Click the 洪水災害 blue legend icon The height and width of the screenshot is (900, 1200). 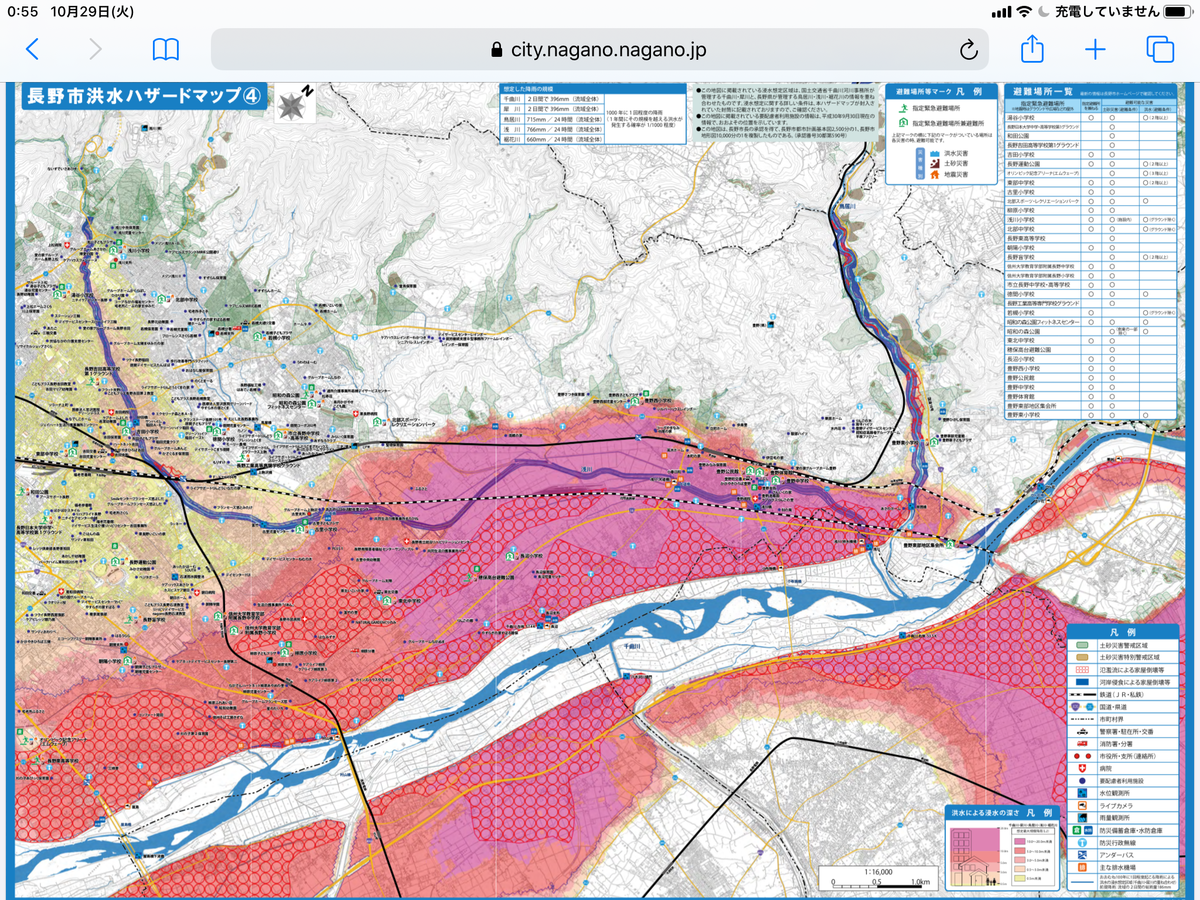[x=935, y=154]
